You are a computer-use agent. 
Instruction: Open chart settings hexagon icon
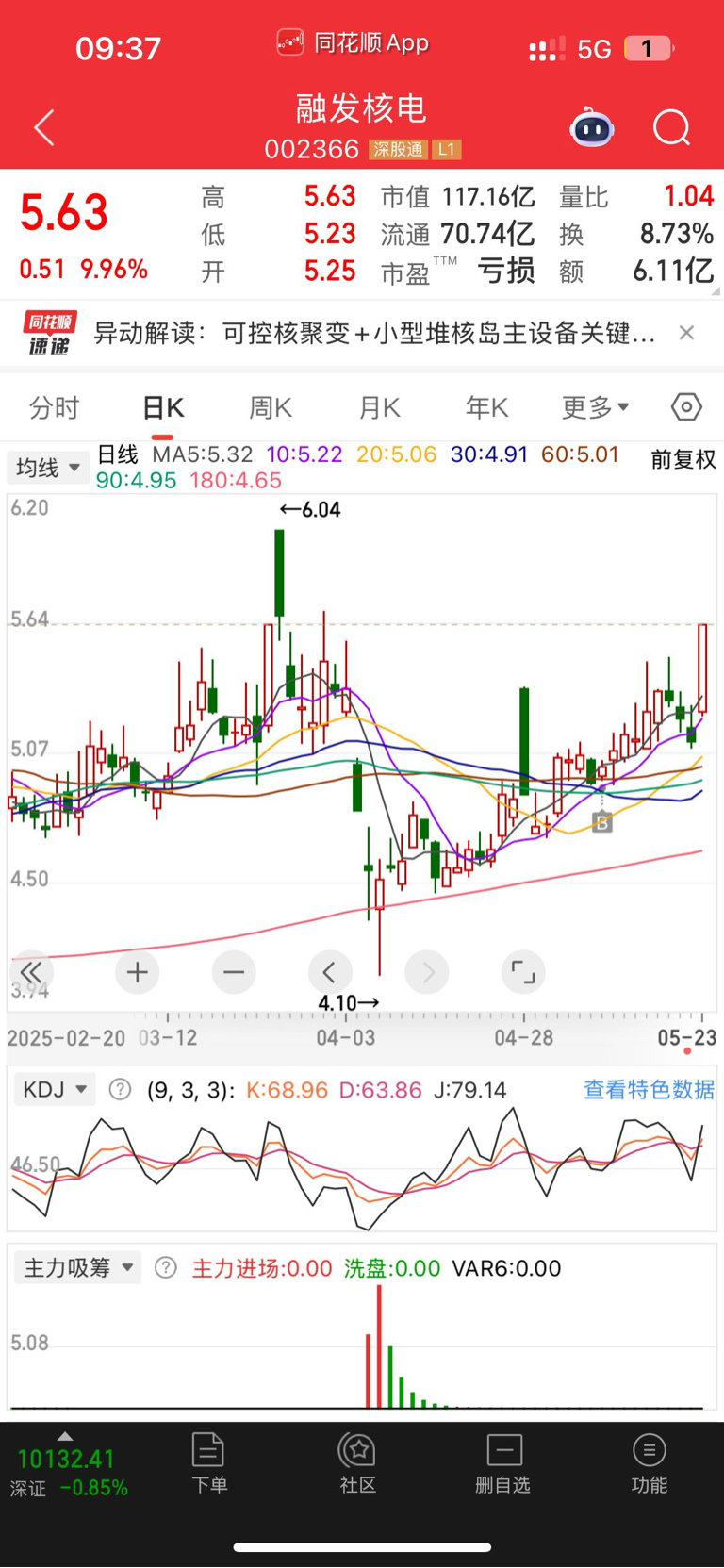[x=686, y=407]
